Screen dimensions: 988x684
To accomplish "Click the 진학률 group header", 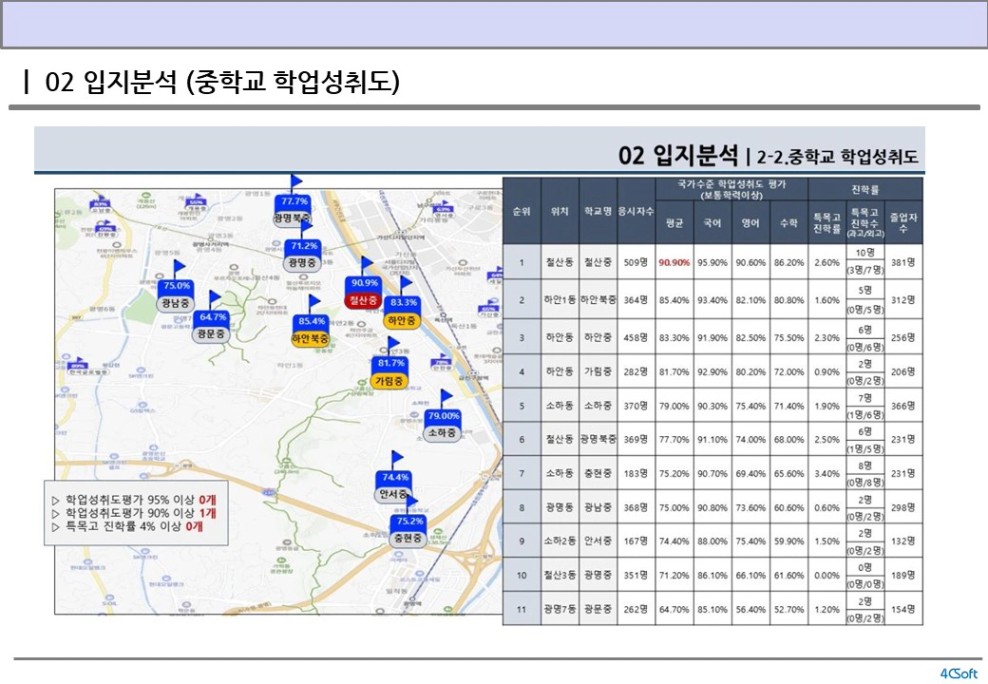I will coord(865,190).
